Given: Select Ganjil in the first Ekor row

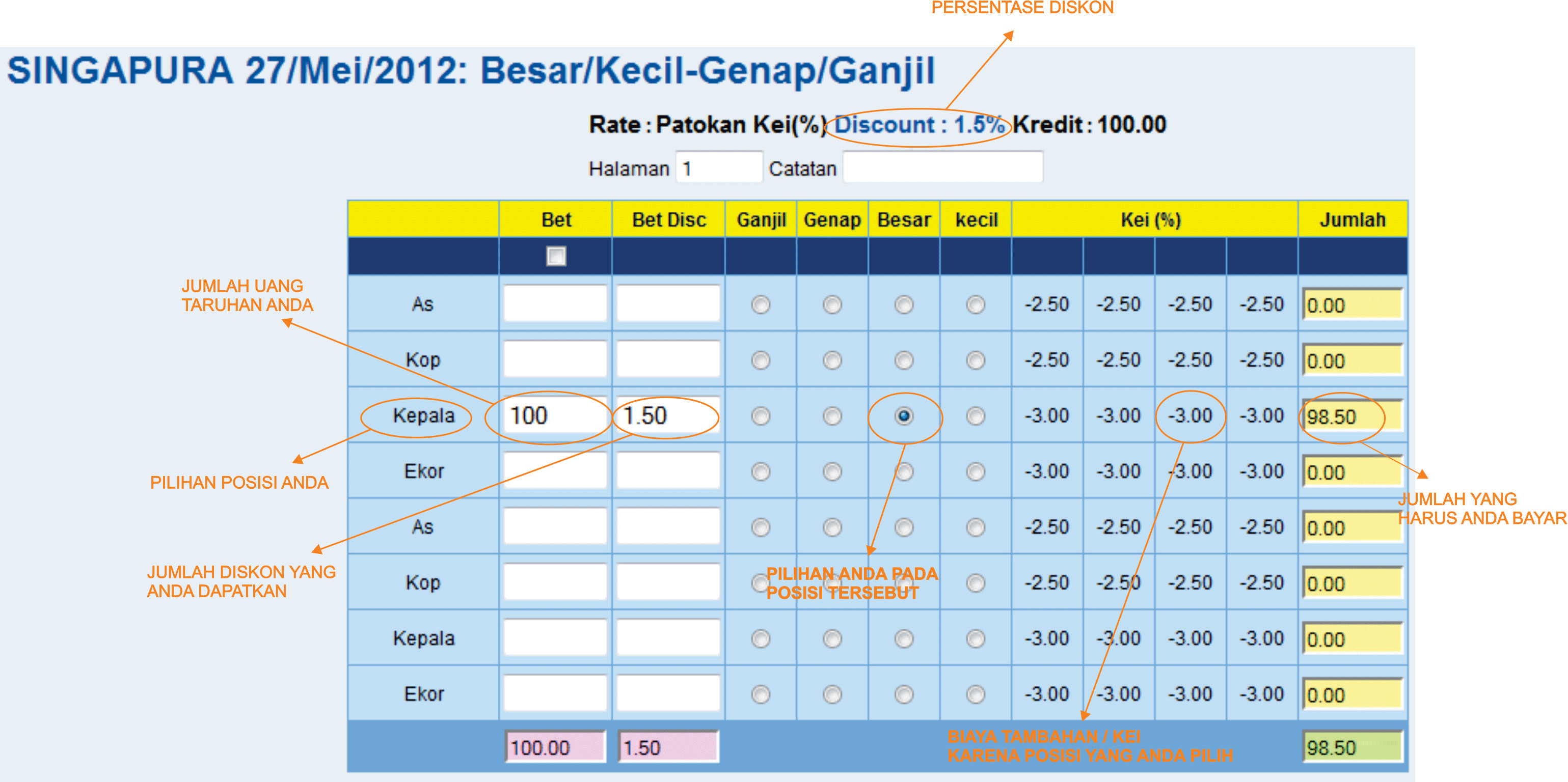Looking at the screenshot, I should pos(760,471).
